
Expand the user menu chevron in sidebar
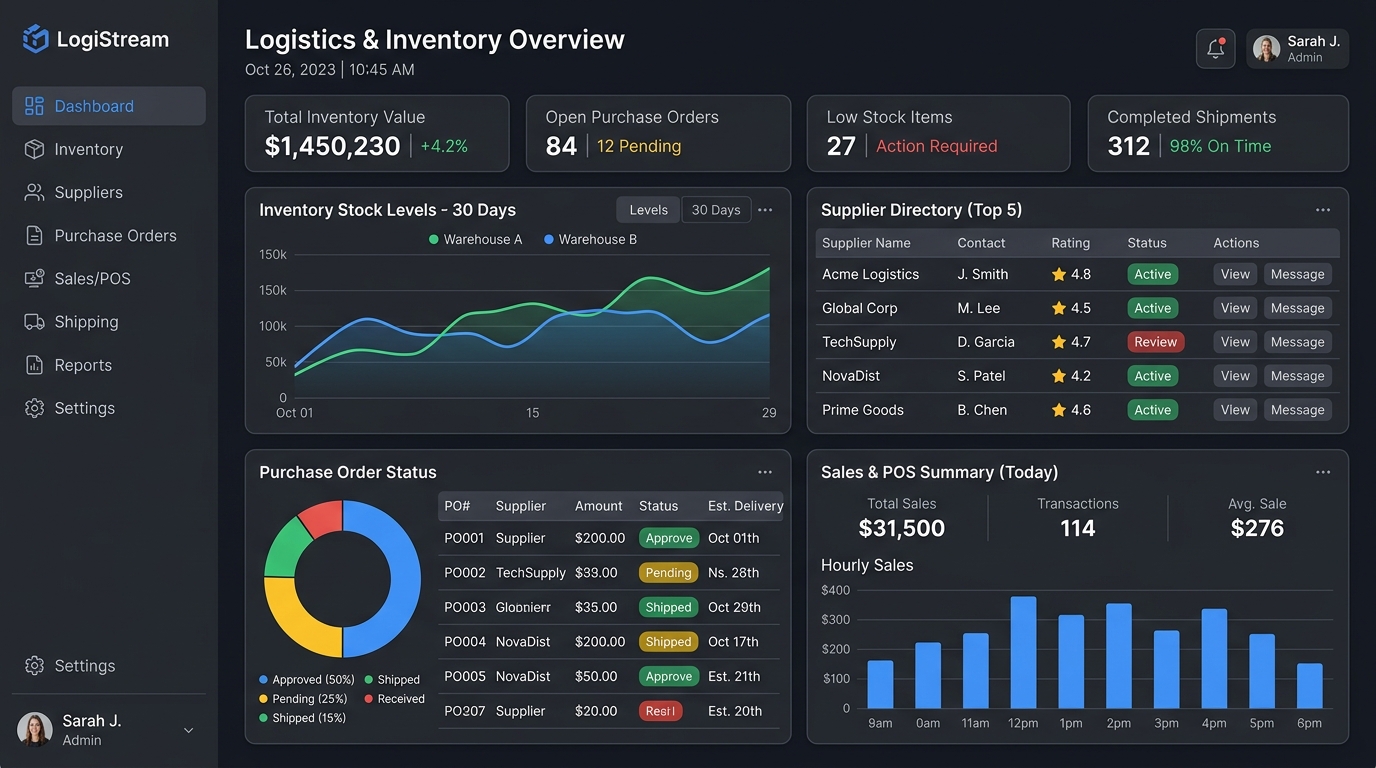click(x=188, y=731)
